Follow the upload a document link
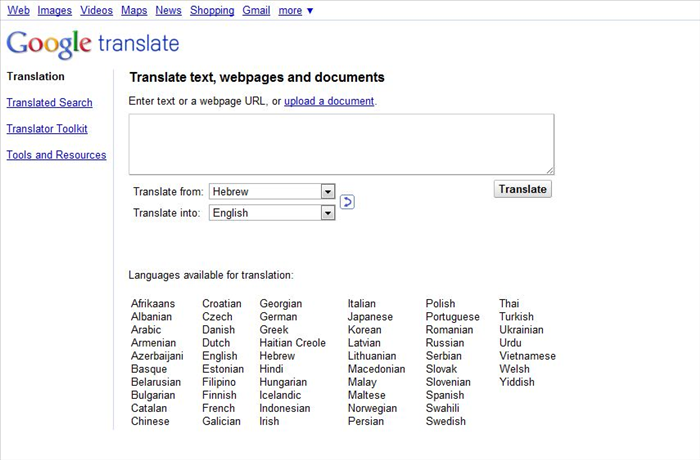Viewport: 700px width, 460px height. click(x=329, y=101)
